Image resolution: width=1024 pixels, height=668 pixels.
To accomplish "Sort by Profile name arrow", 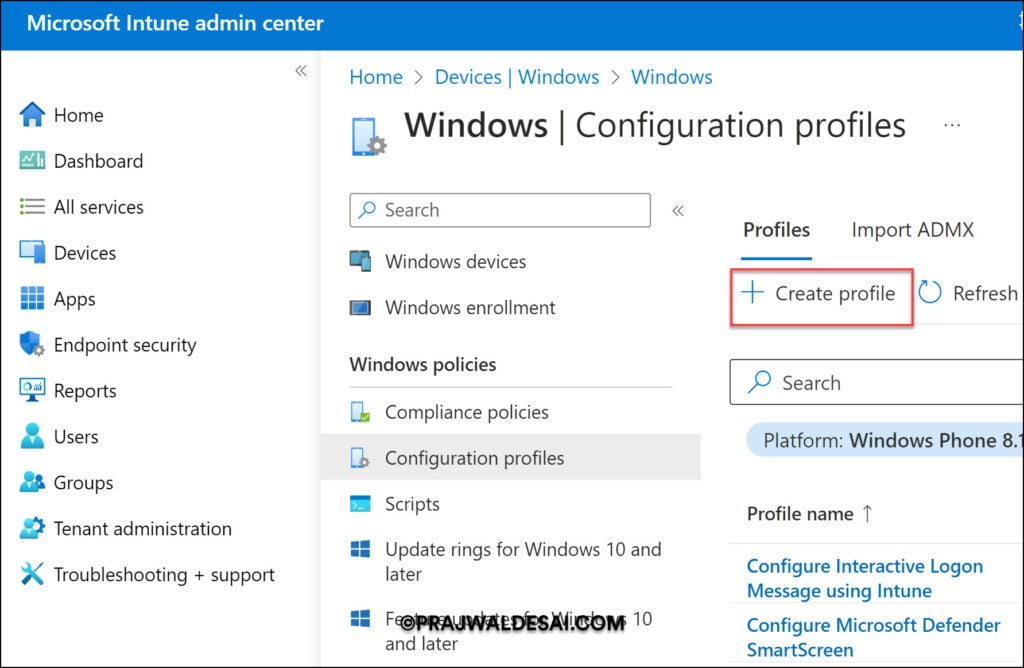I will tap(867, 514).
